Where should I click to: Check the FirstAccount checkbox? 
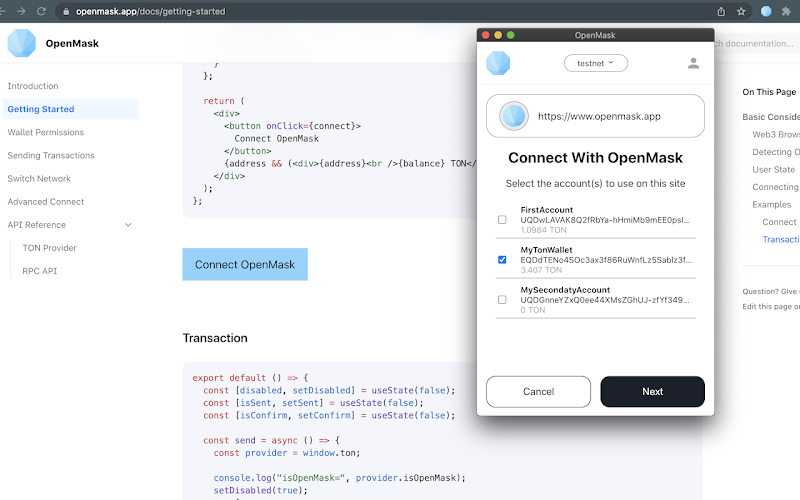pyautogui.click(x=502, y=219)
